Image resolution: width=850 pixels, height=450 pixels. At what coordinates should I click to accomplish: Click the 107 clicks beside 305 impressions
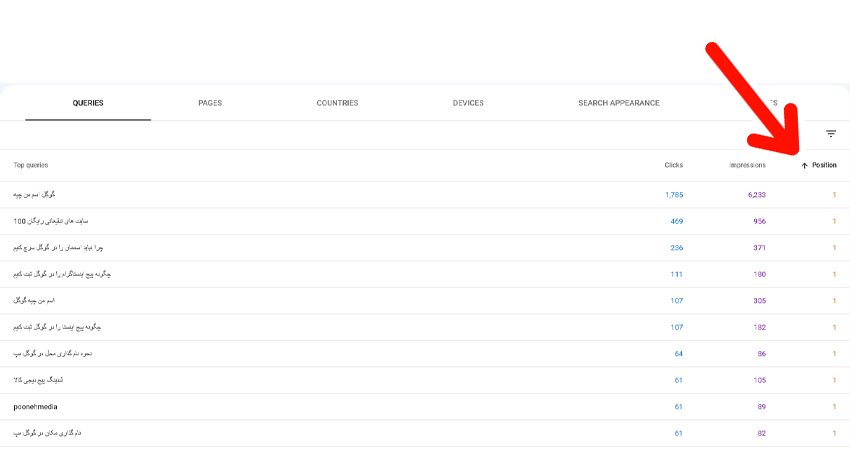677,301
